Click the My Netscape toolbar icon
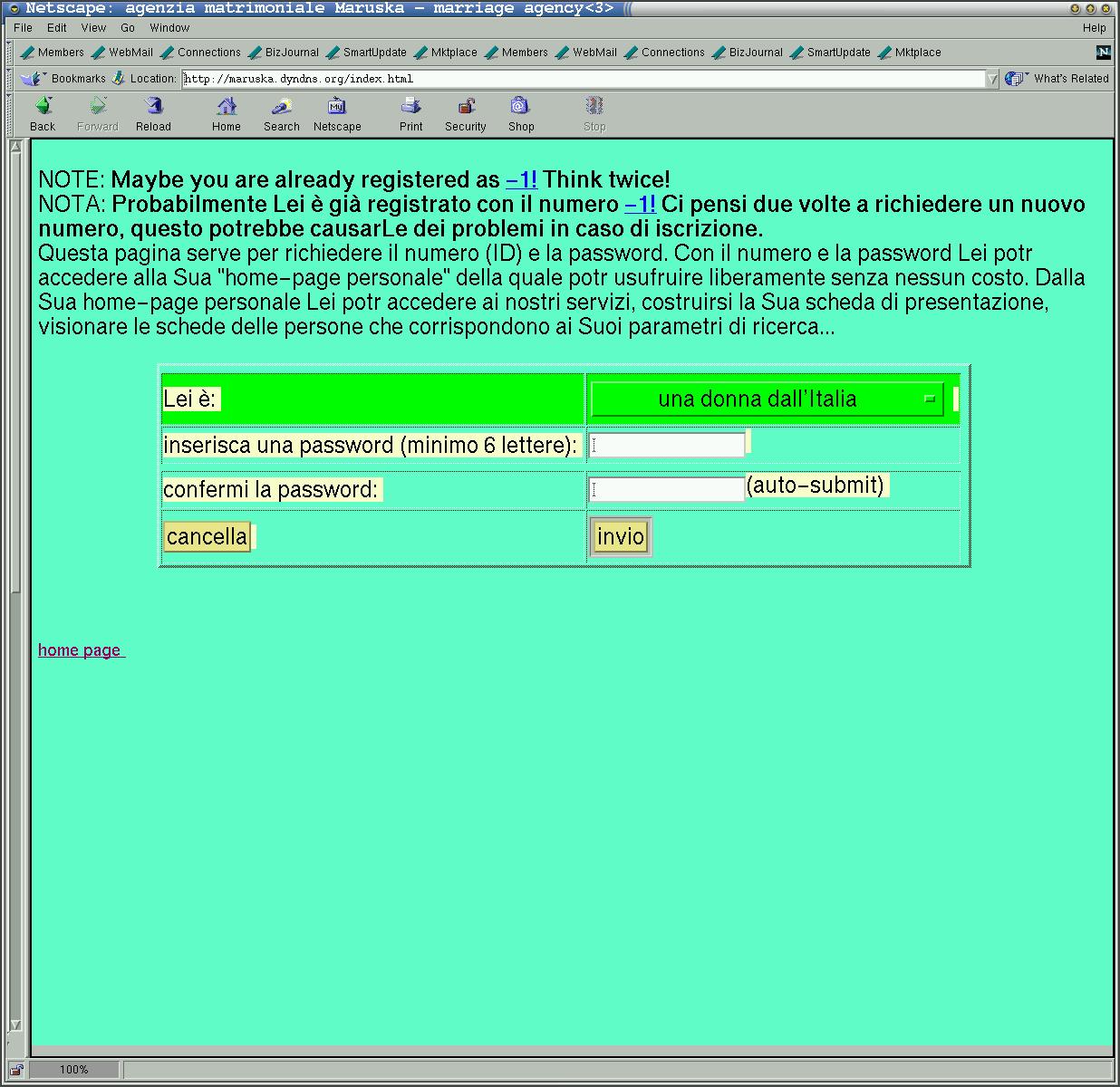Viewport: 1120px width, 1087px height. [337, 107]
